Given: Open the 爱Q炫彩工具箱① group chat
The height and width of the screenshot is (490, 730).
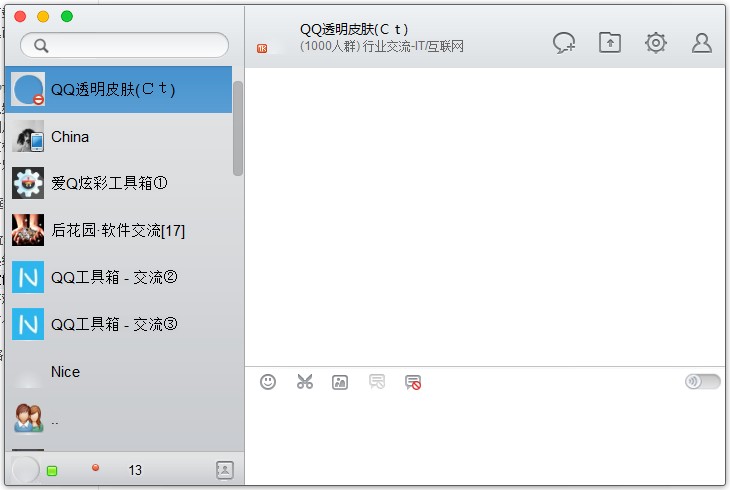Looking at the screenshot, I should (118, 184).
